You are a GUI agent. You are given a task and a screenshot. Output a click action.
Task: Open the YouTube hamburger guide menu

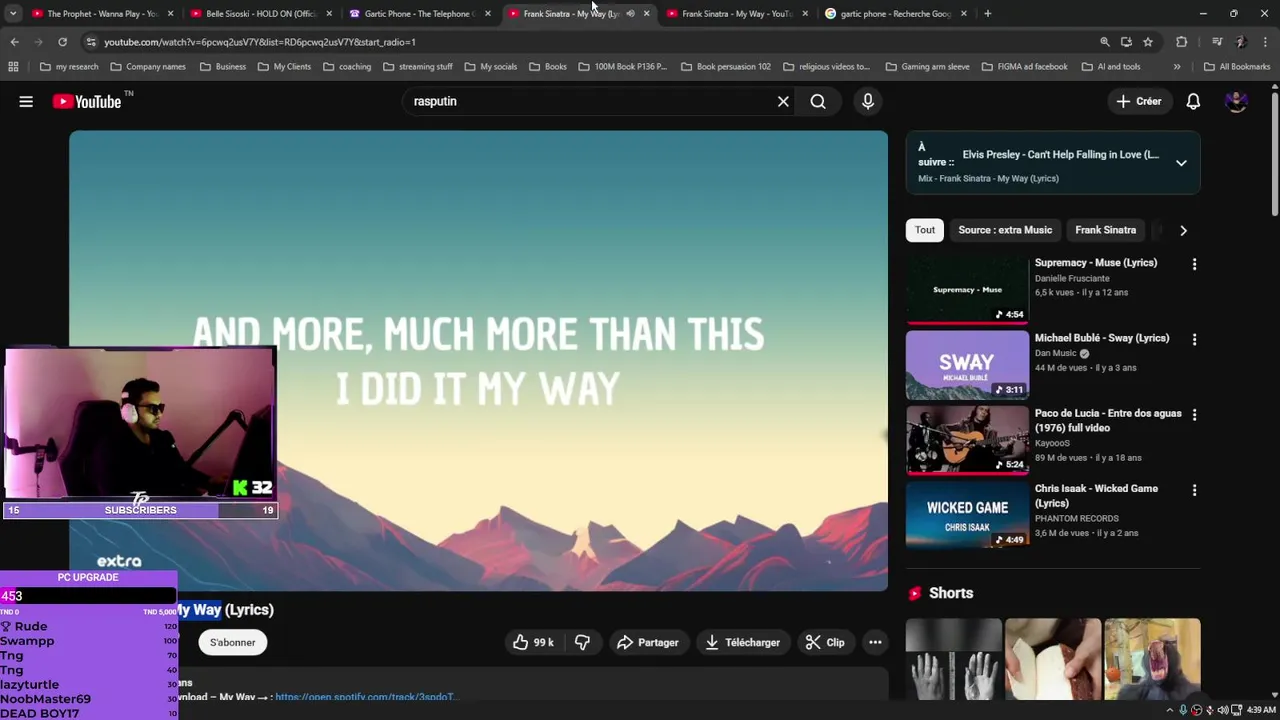point(26,101)
